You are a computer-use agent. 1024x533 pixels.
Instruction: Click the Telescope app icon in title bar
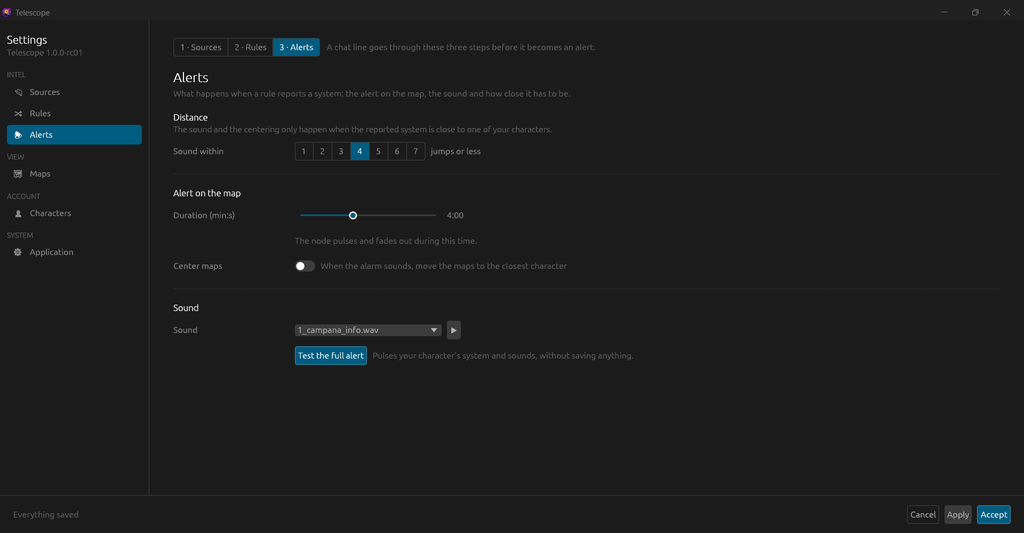(7, 12)
